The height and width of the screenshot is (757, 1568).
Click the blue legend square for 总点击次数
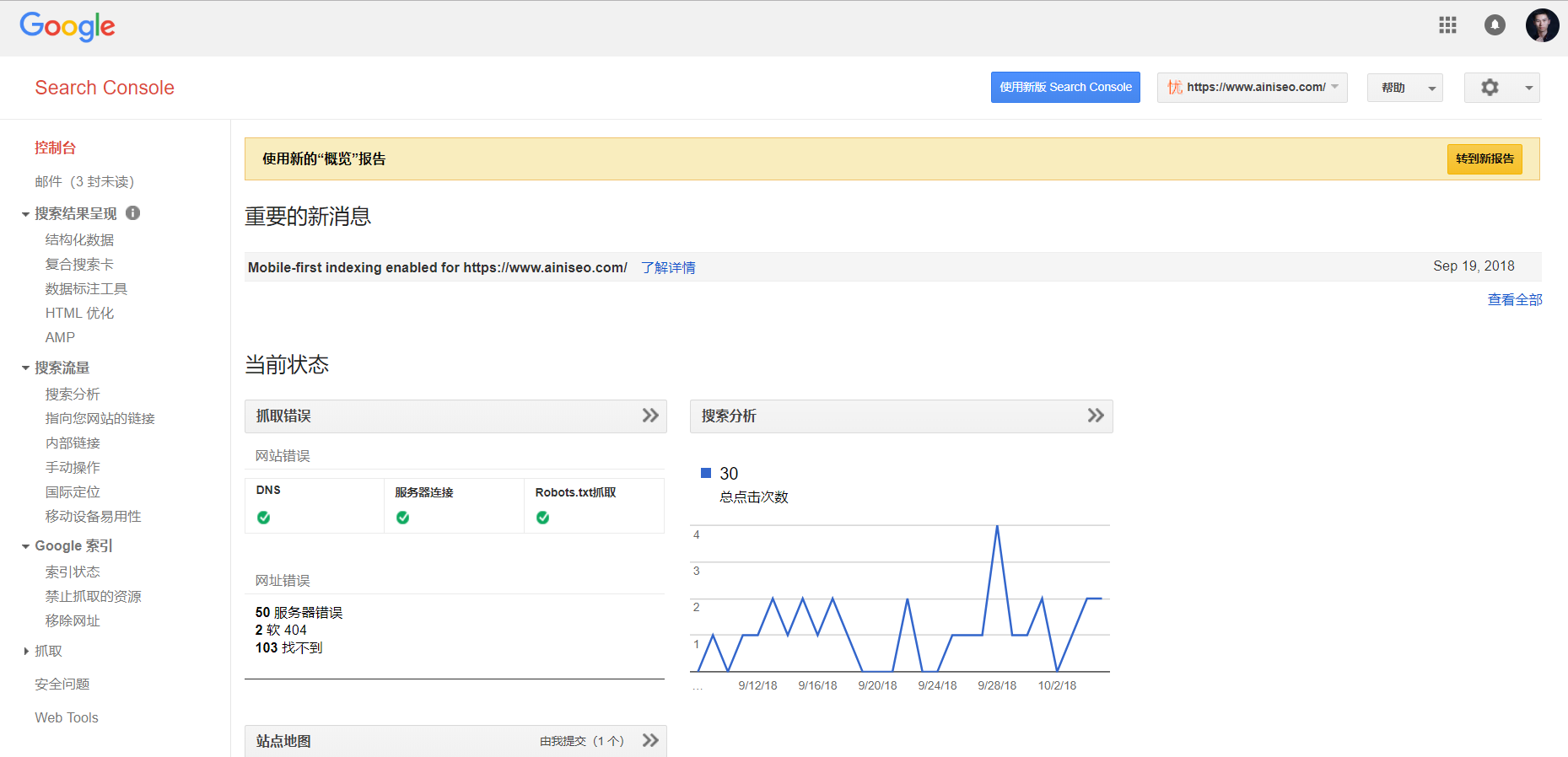point(706,473)
